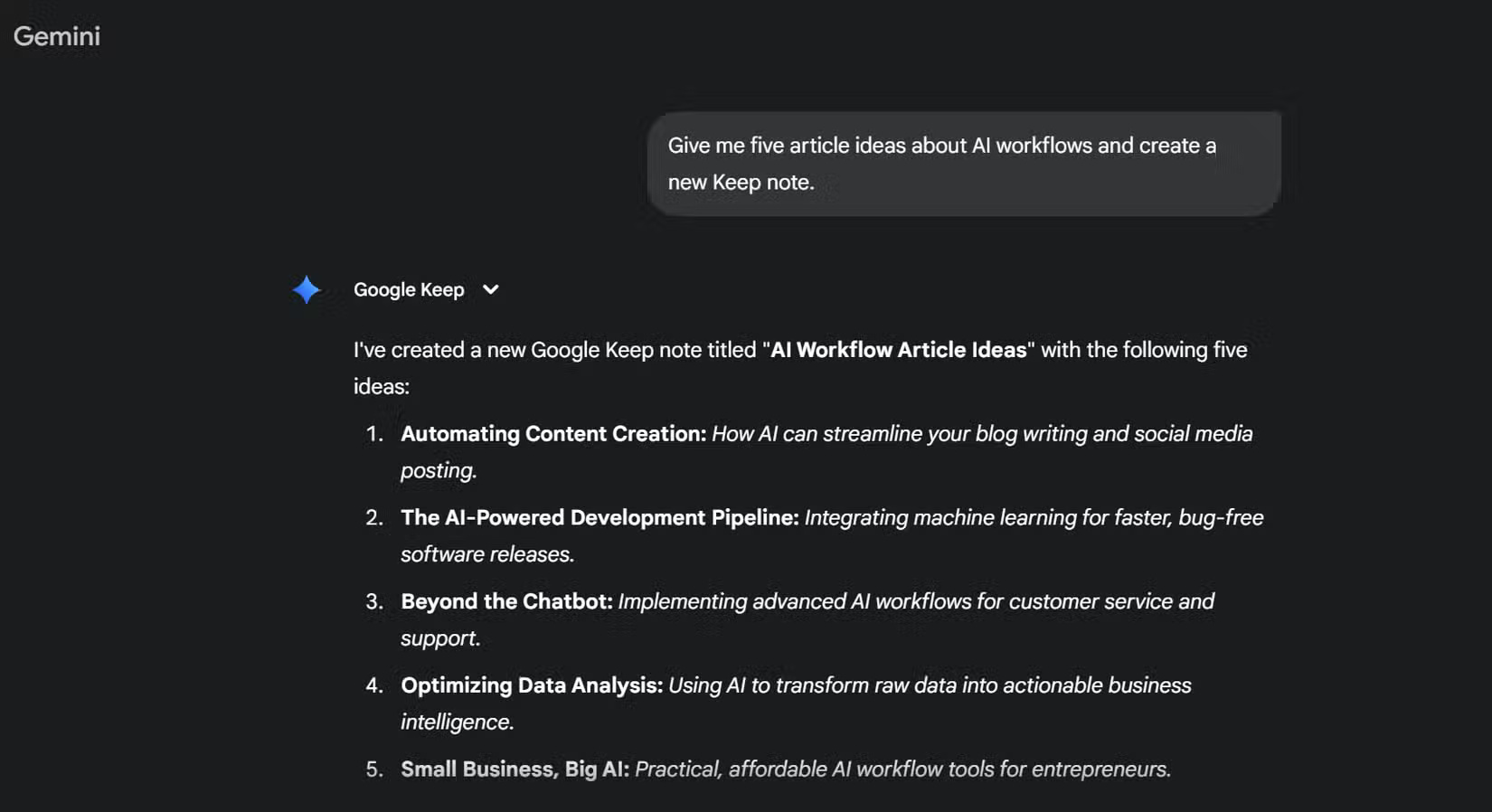This screenshot has height=812, width=1492.
Task: Click the italic machine learning description text
Action: (1034, 518)
